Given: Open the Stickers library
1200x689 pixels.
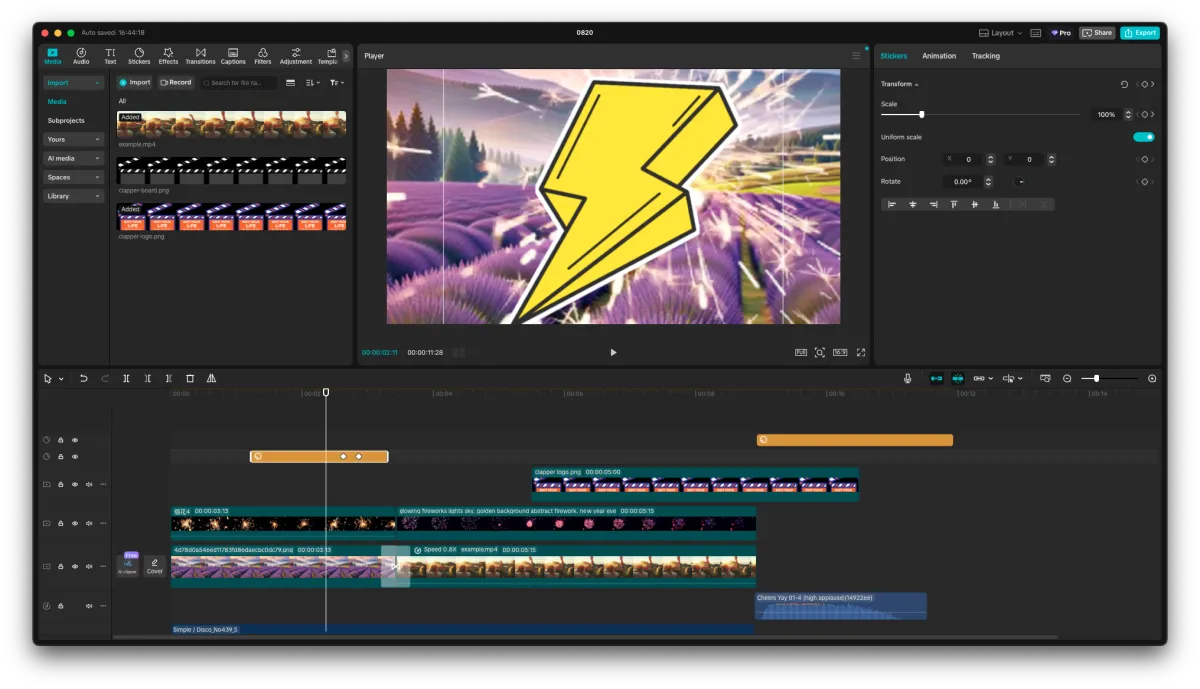Looking at the screenshot, I should tap(139, 56).
